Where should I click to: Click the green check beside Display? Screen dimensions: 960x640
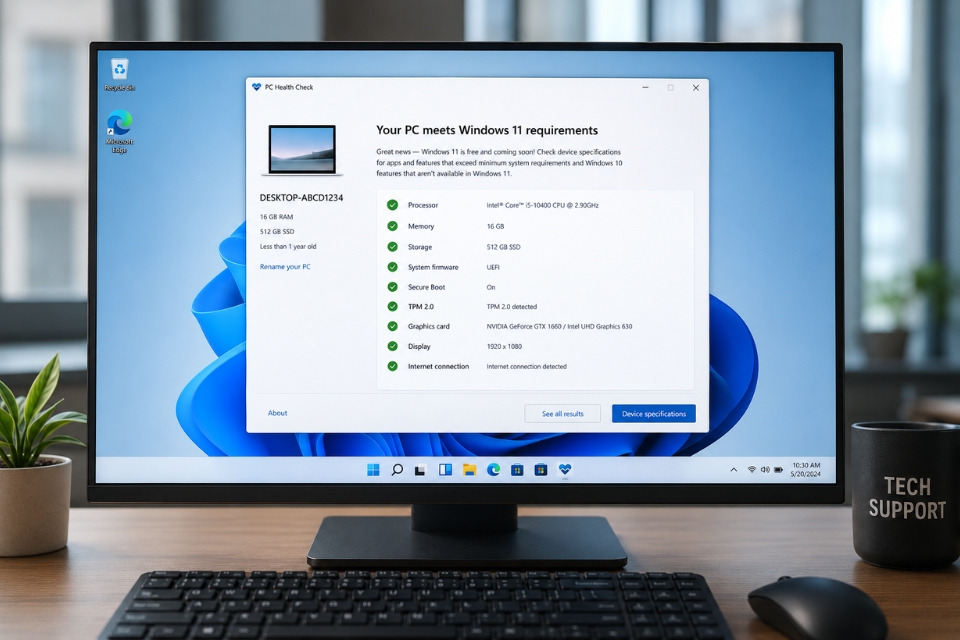point(392,346)
